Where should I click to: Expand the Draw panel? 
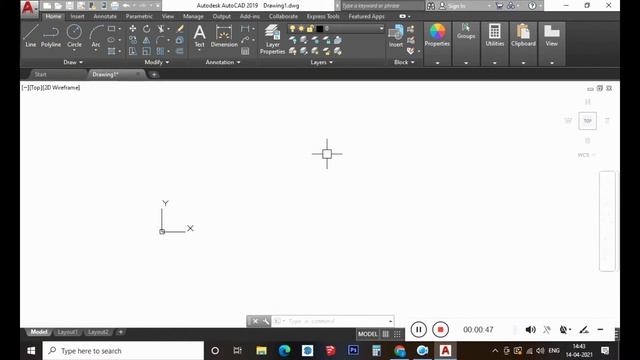73,62
